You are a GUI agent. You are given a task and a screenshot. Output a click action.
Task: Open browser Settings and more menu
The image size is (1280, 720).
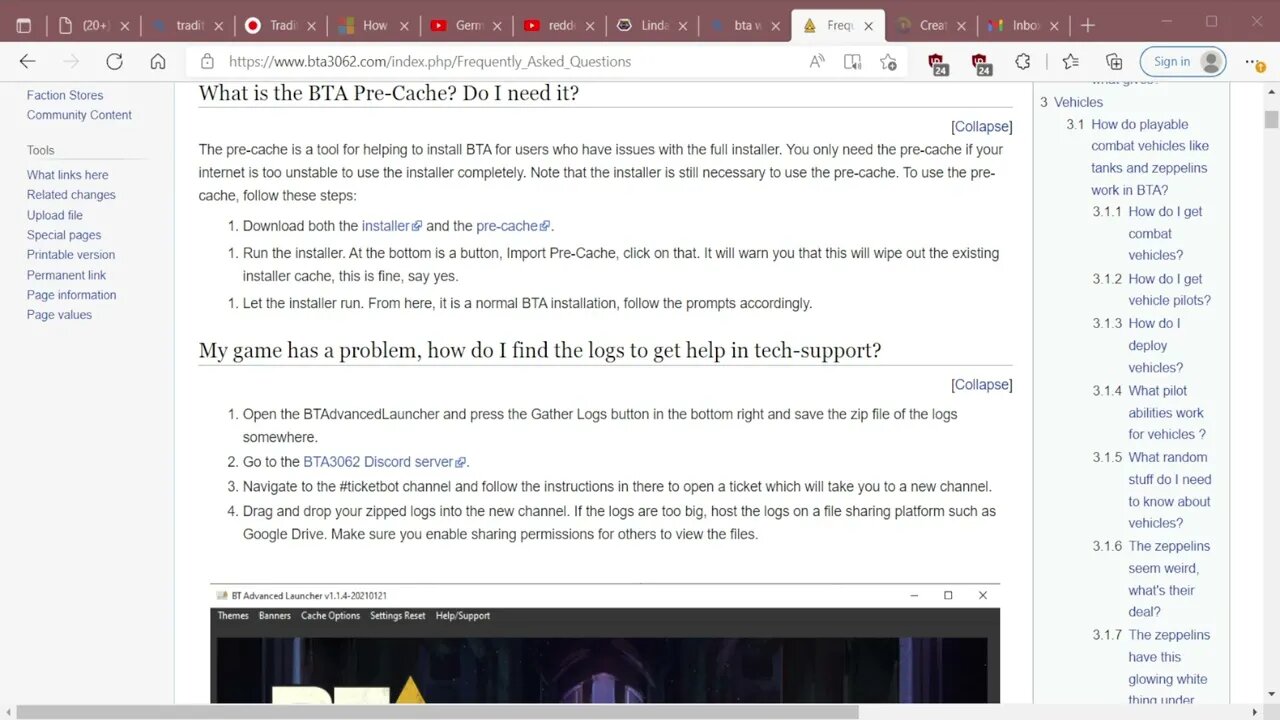[1255, 62]
